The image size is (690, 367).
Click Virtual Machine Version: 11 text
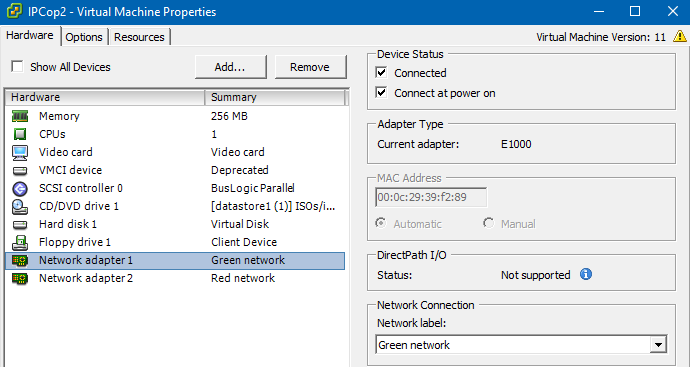601,37
